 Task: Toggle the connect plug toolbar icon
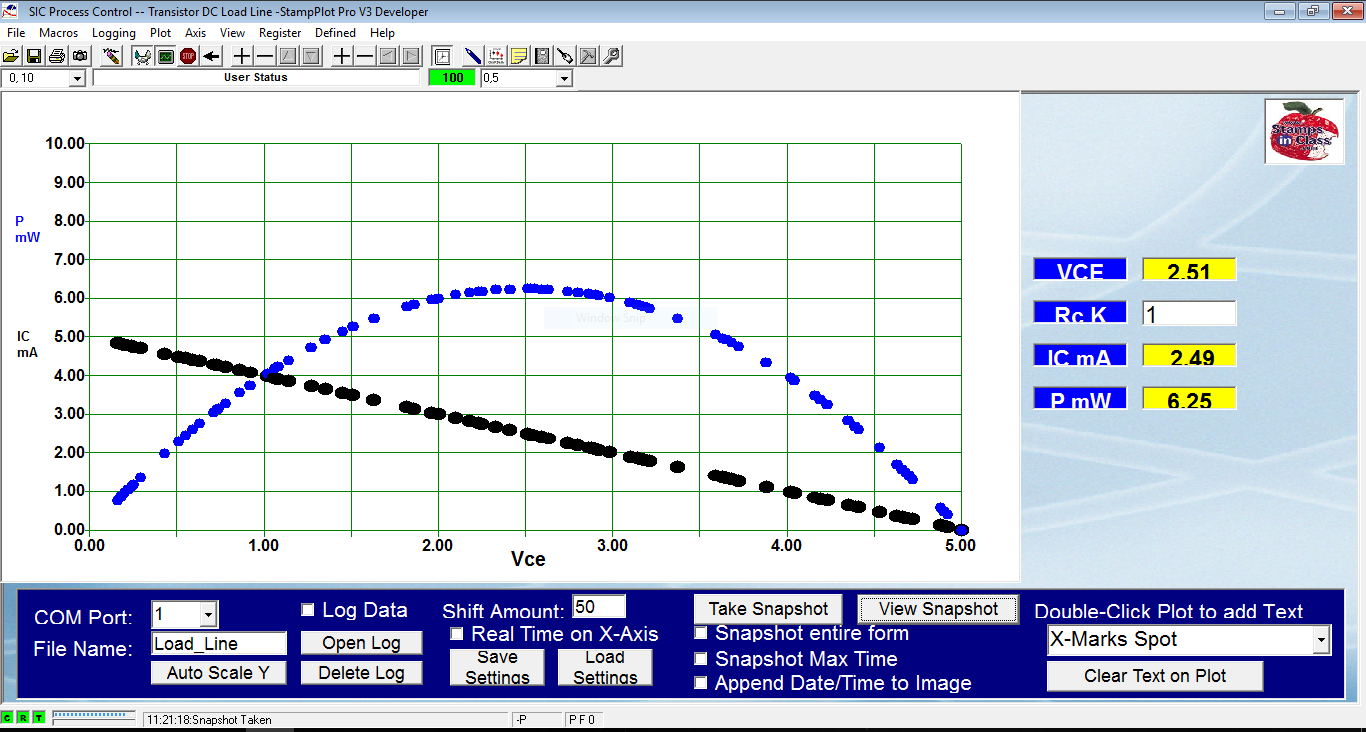(x=142, y=56)
